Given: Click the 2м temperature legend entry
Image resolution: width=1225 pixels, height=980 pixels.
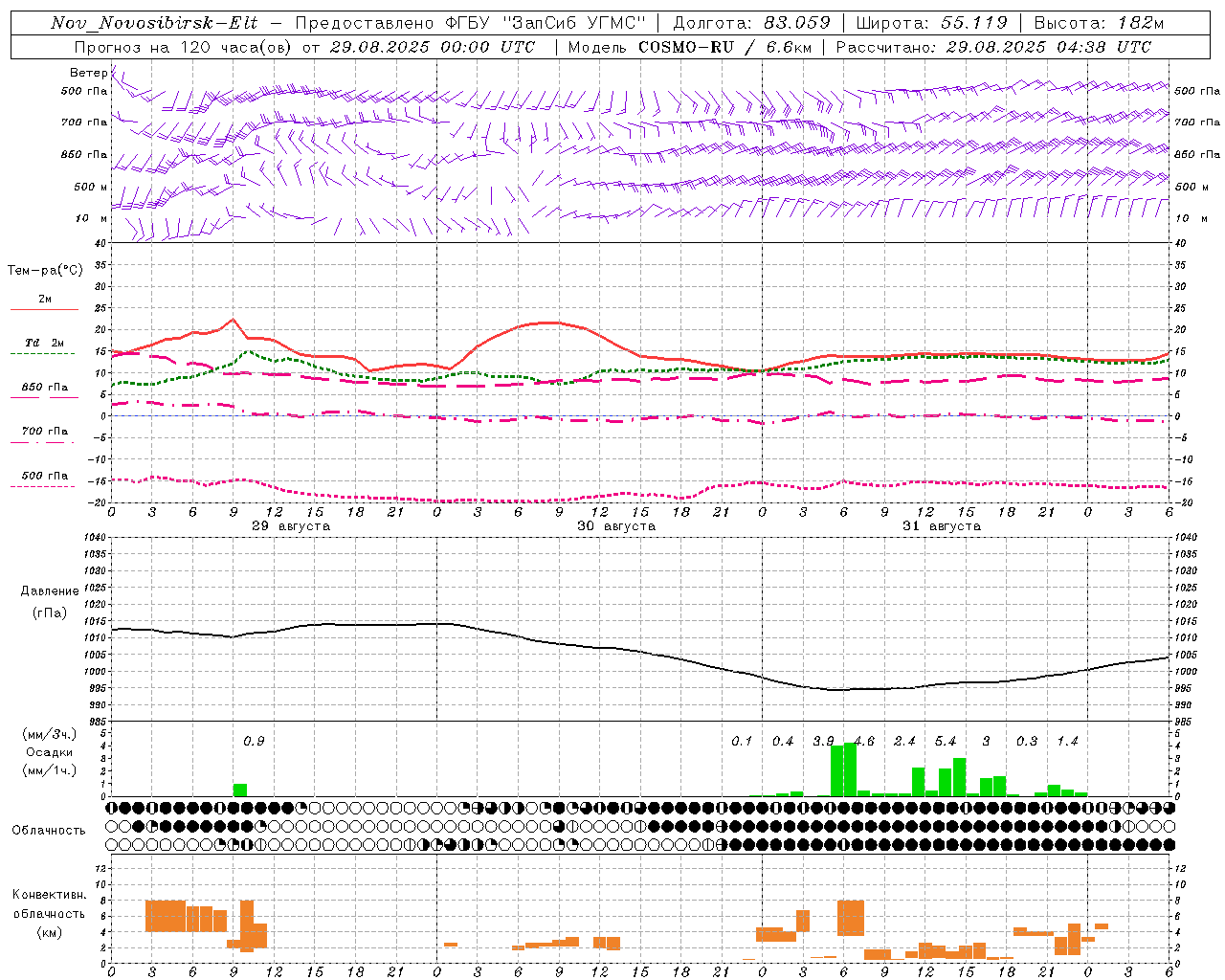Looking at the screenshot, I should [x=45, y=300].
